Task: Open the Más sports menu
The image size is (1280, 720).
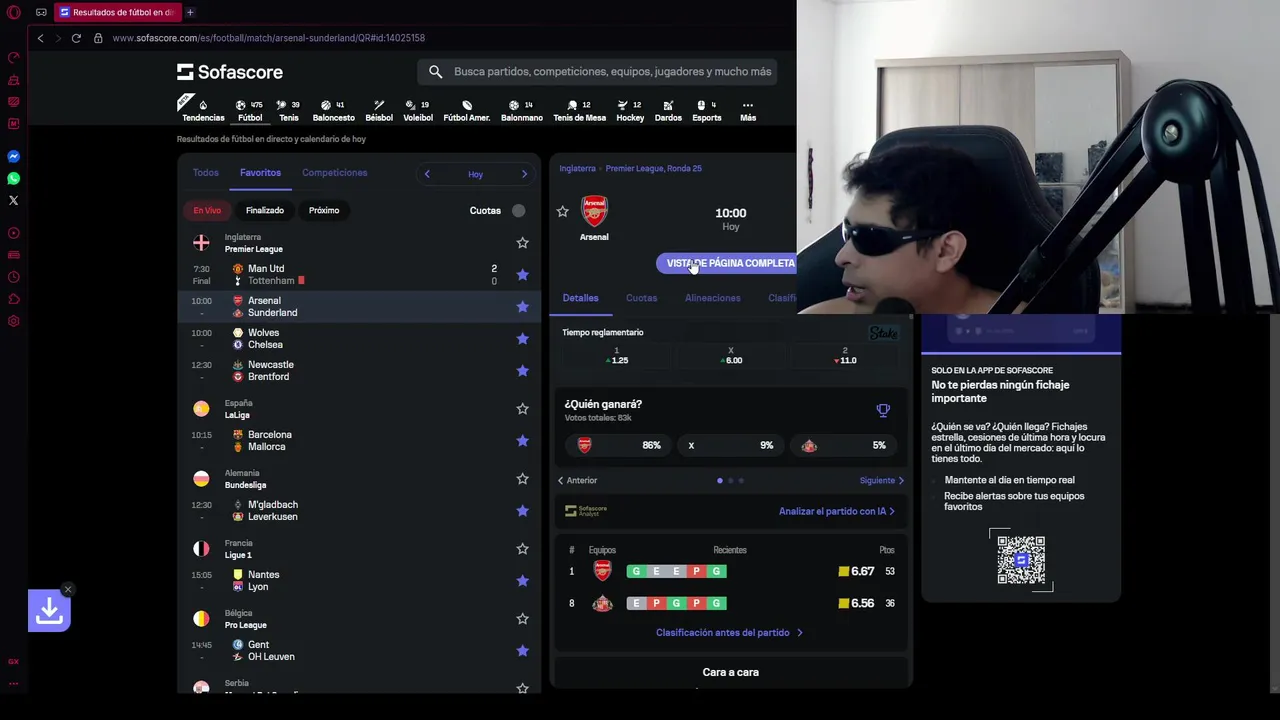Action: tap(747, 110)
